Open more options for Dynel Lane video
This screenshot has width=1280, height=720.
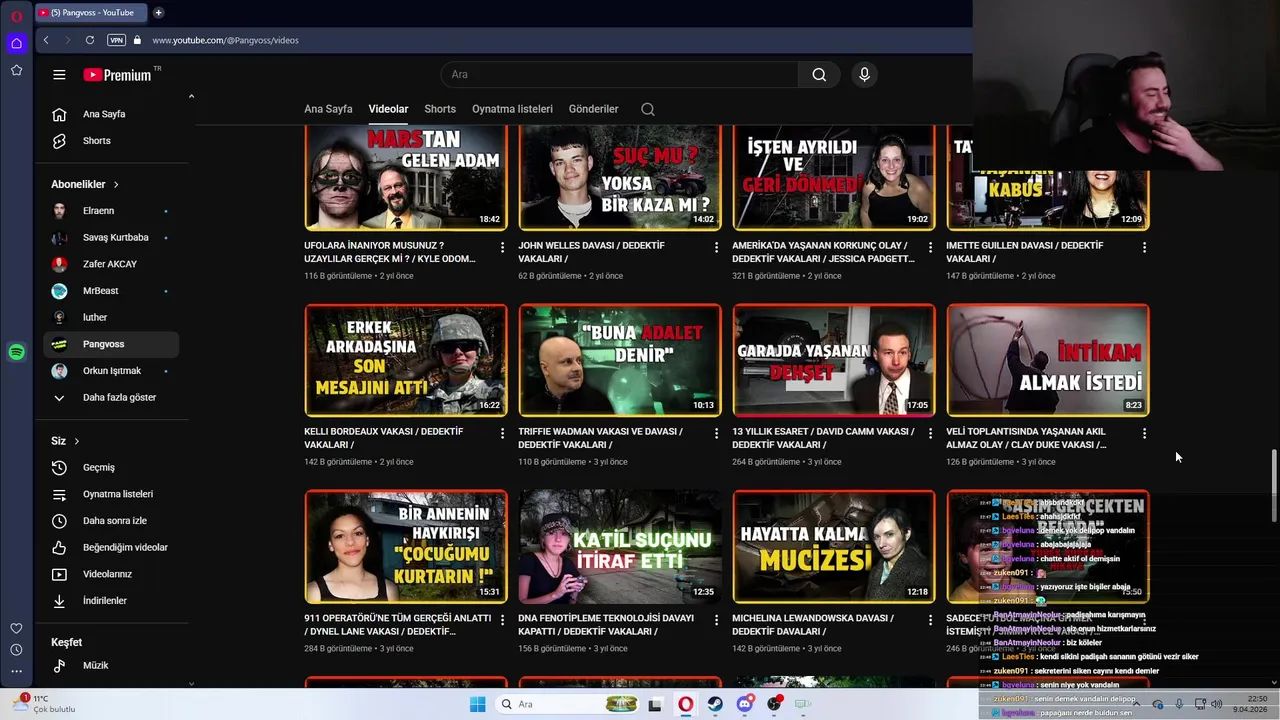[x=502, y=620]
